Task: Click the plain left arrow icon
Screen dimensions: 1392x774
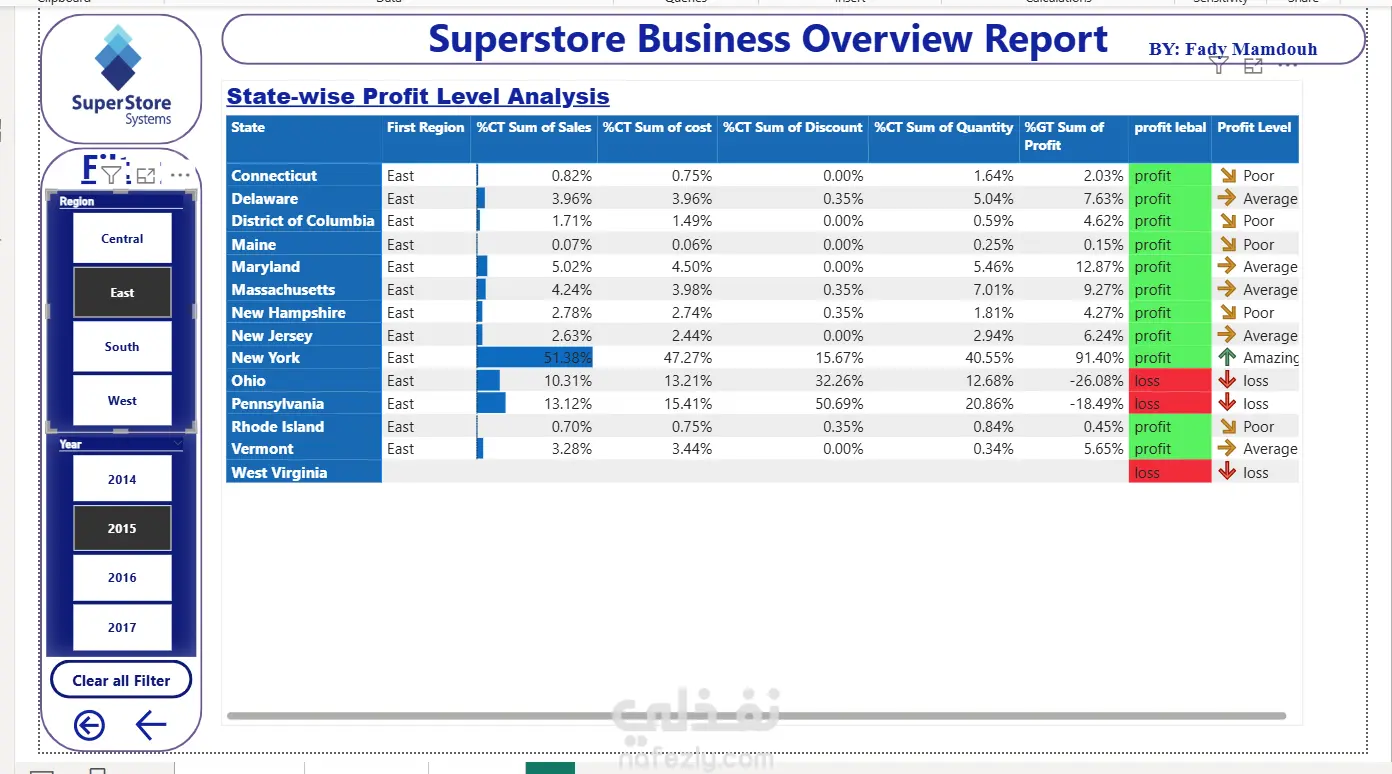Action: pyautogui.click(x=151, y=725)
